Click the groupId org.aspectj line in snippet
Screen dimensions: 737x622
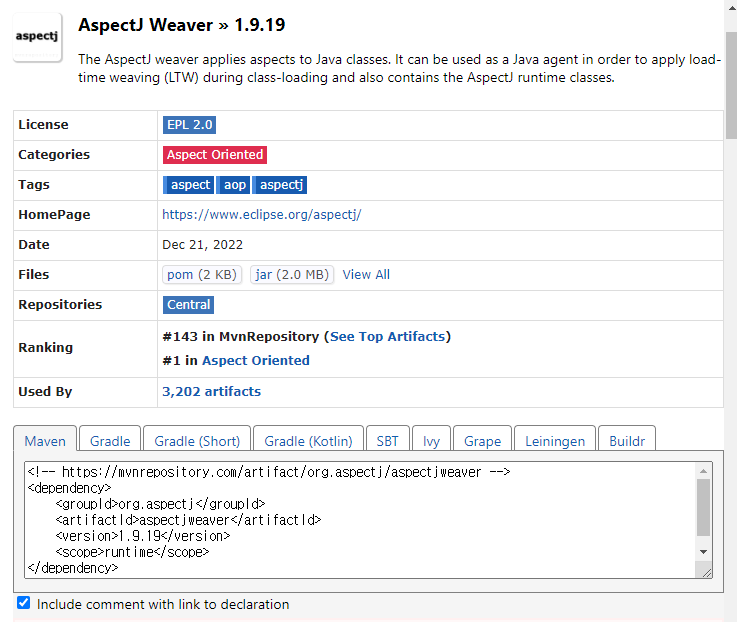pyautogui.click(x=160, y=504)
